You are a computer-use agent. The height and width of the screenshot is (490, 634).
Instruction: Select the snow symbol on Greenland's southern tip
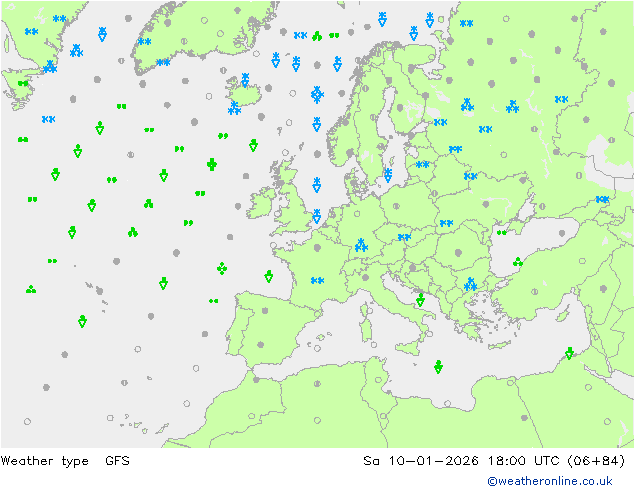[163, 62]
